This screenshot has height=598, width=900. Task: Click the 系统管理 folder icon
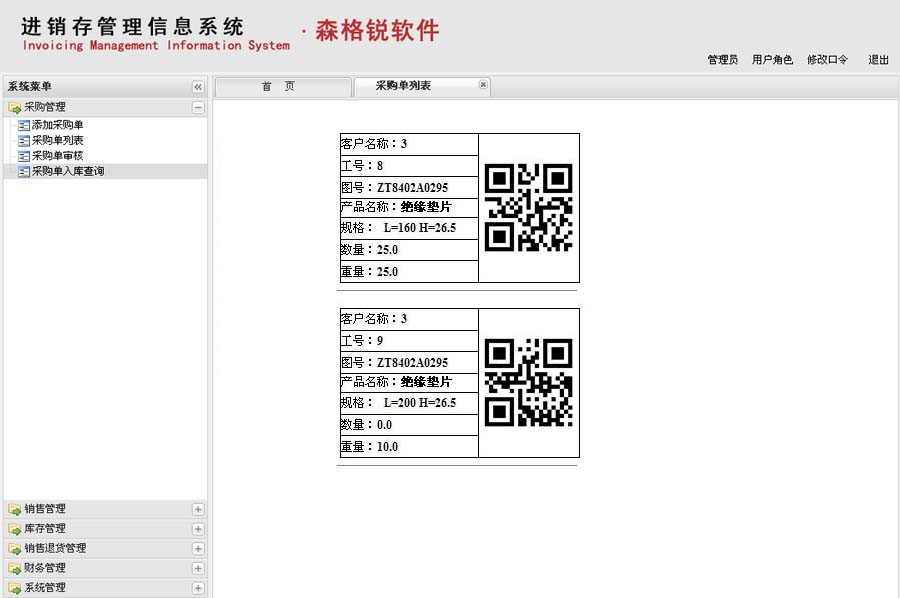15,588
